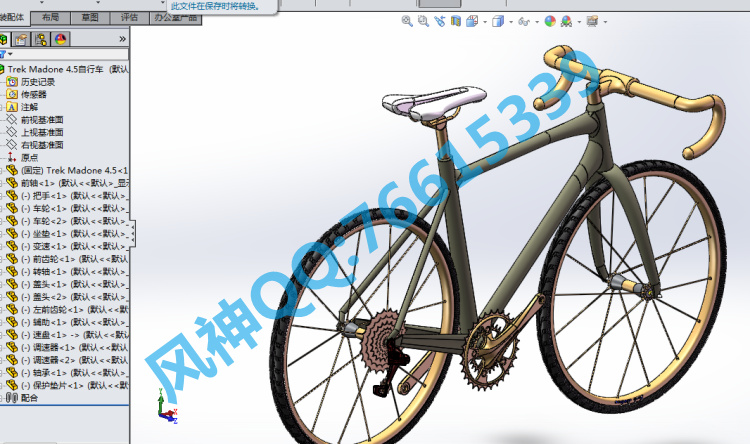
Task: Select the 轴承<1> component
Action: 74,373
